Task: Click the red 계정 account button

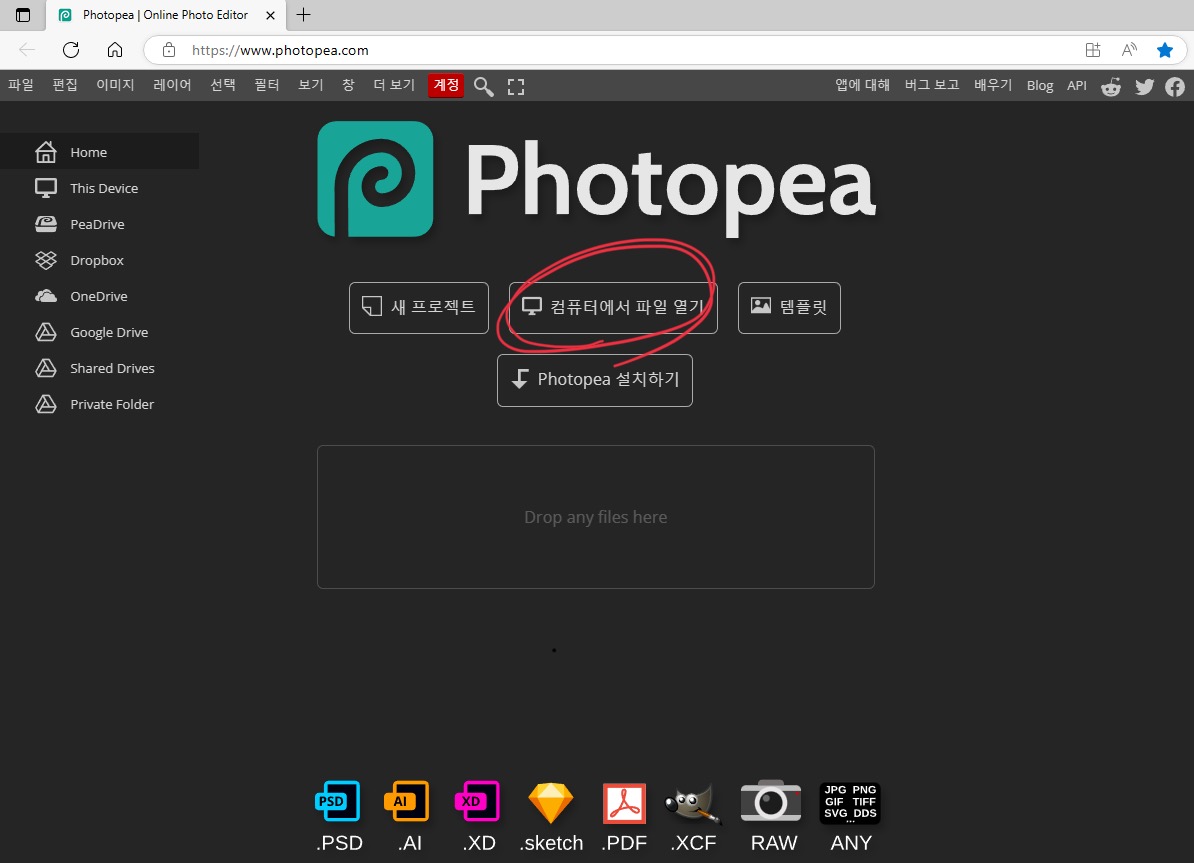Action: coord(445,85)
